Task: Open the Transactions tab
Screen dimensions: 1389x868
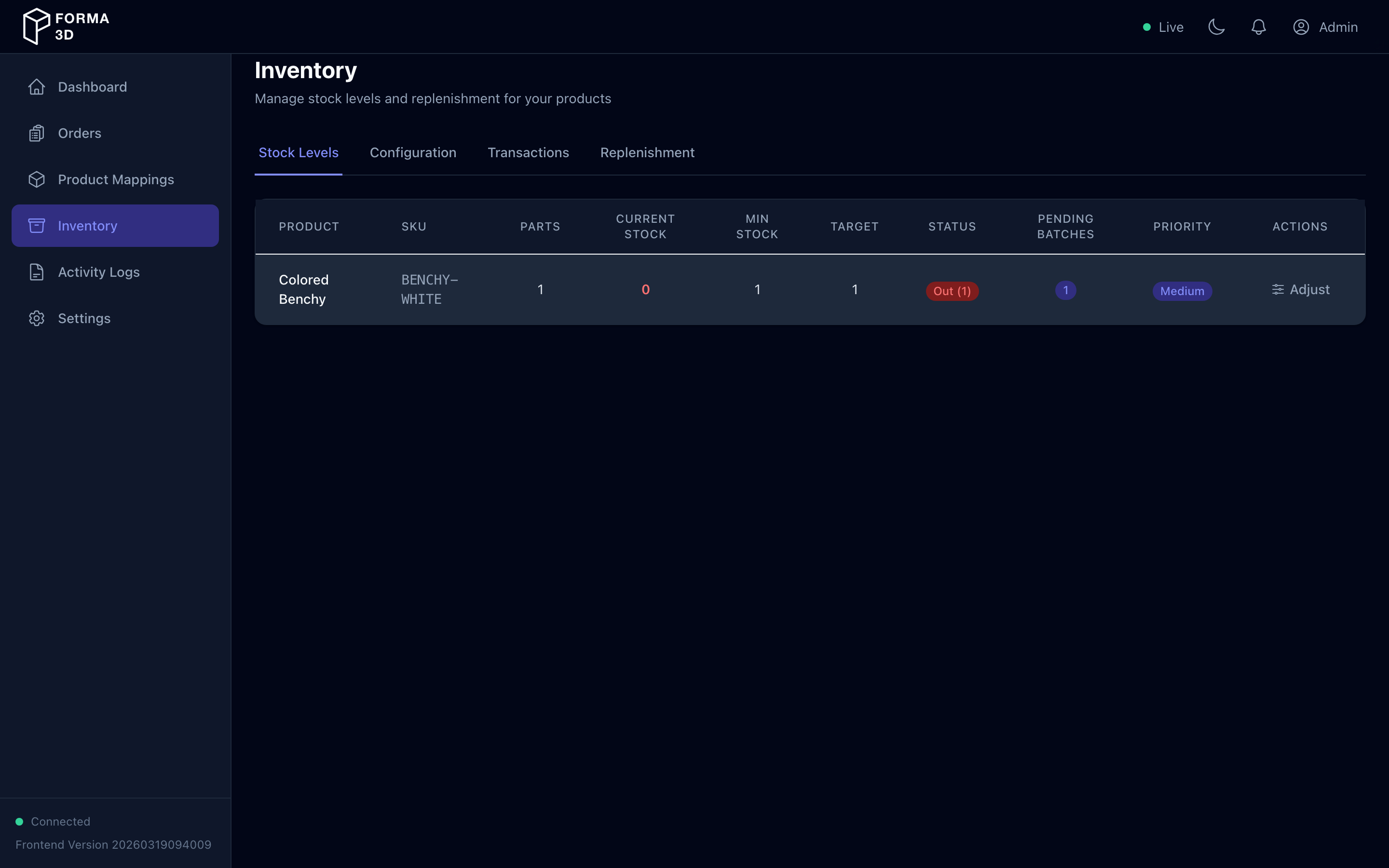Action: pyautogui.click(x=528, y=153)
